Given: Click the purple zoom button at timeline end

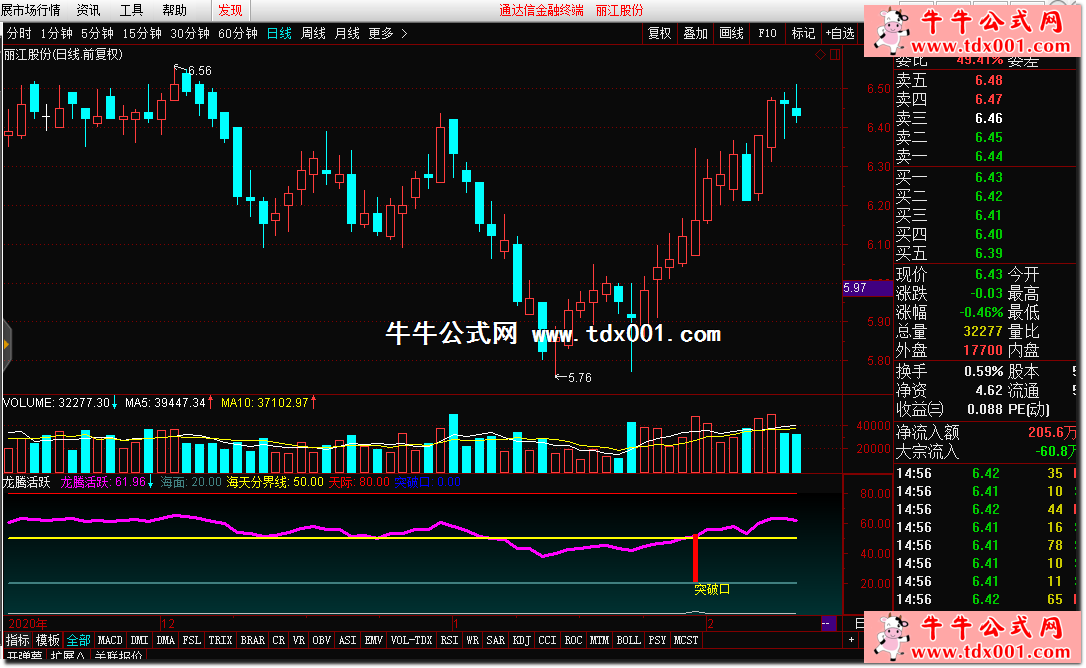Looking at the screenshot, I should click(827, 623).
